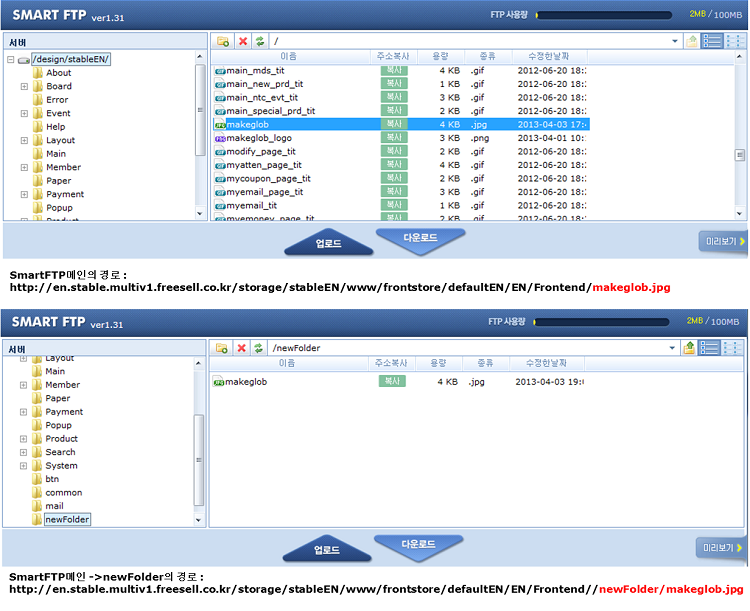Collapse the /design/stableEN/ root node
This screenshot has height=611, width=750.
click(x=10, y=60)
